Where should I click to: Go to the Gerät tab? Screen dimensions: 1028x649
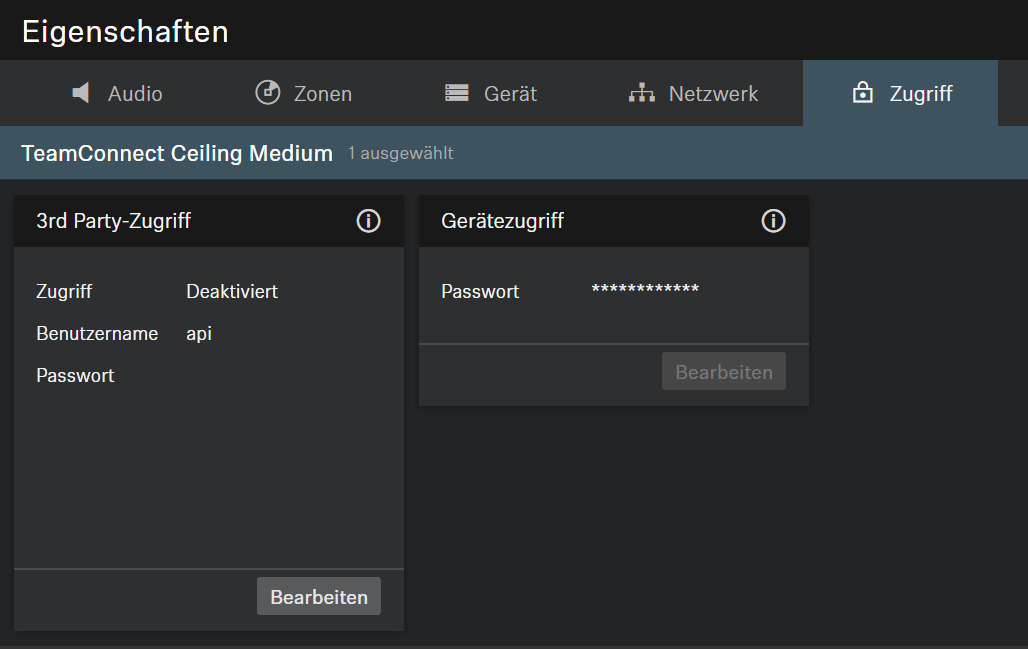(510, 94)
